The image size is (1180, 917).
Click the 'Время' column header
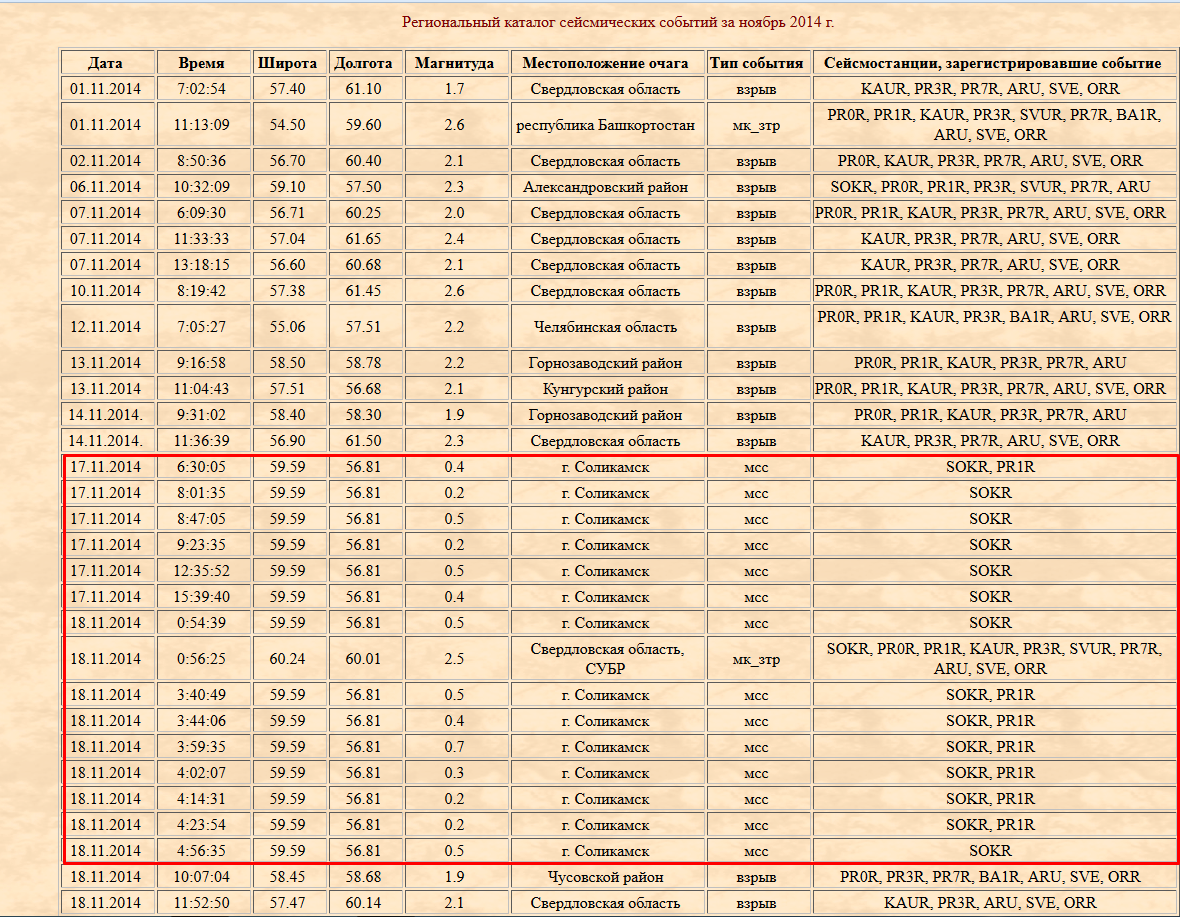[201, 63]
